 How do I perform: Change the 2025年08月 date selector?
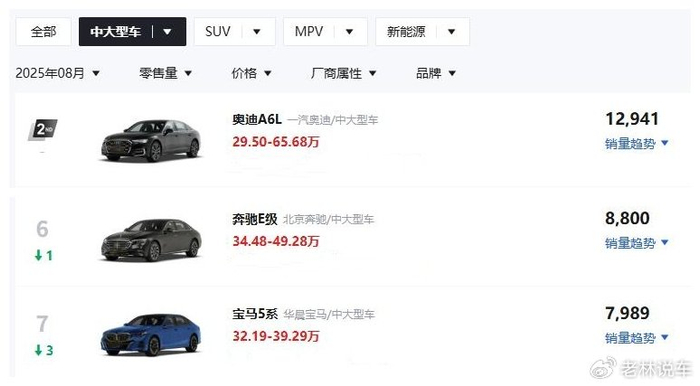coord(58,73)
